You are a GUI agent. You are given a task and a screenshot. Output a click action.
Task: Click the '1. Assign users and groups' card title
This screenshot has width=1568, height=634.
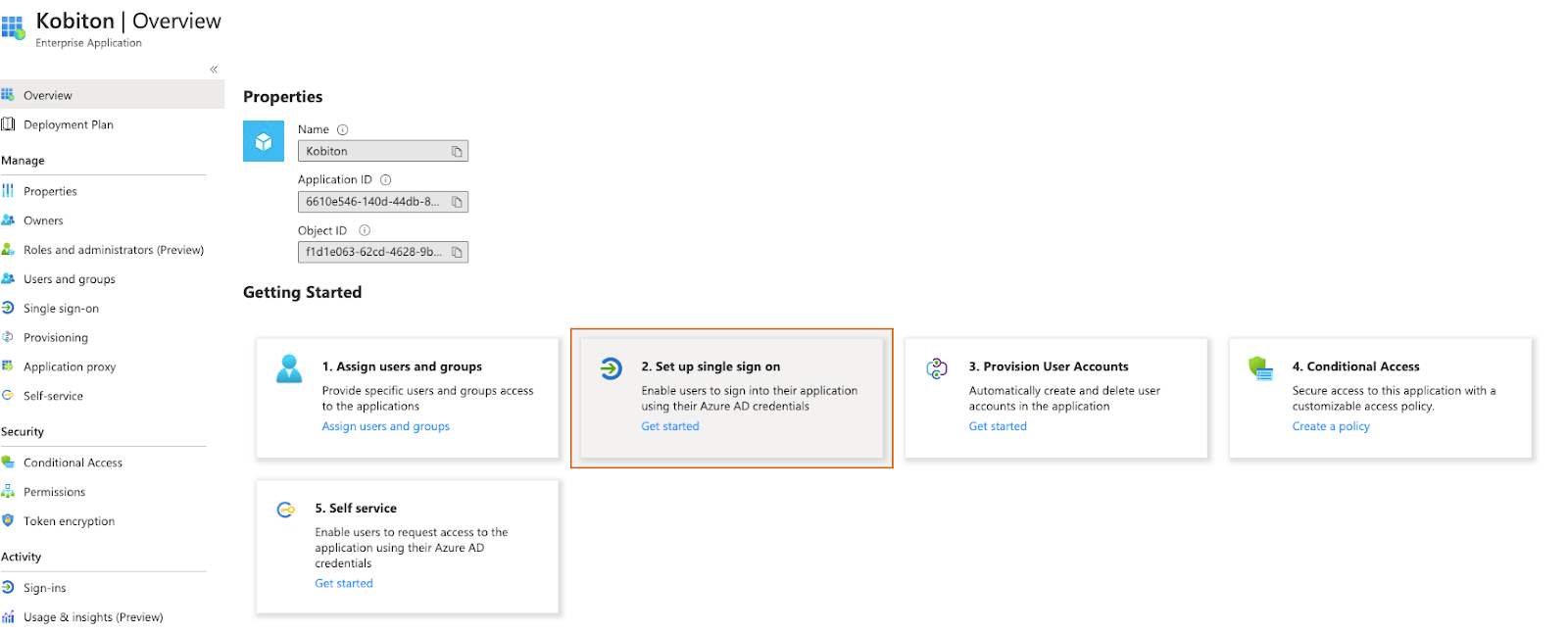tap(402, 366)
